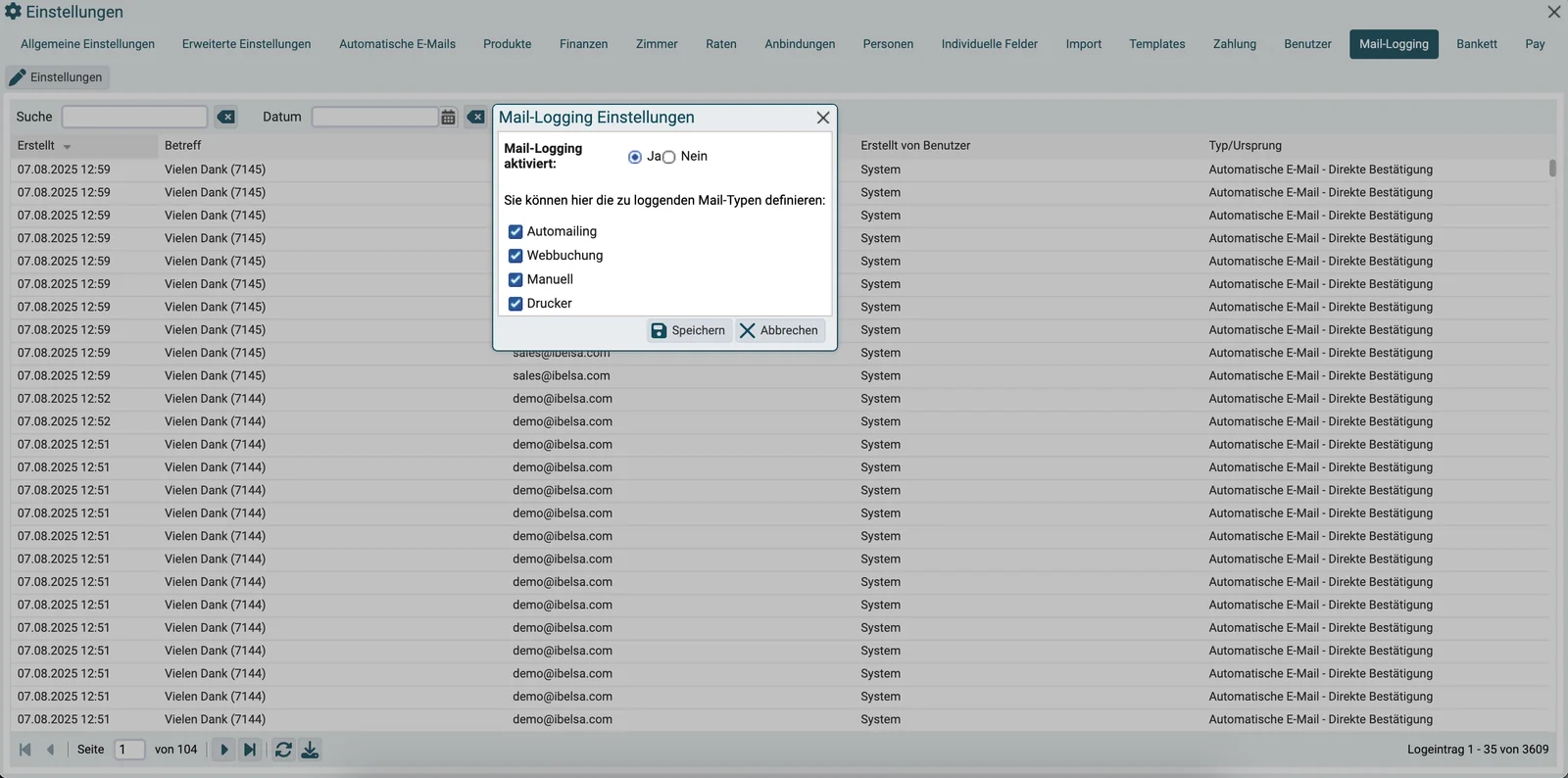Save settings with Speichern button

[x=689, y=330]
